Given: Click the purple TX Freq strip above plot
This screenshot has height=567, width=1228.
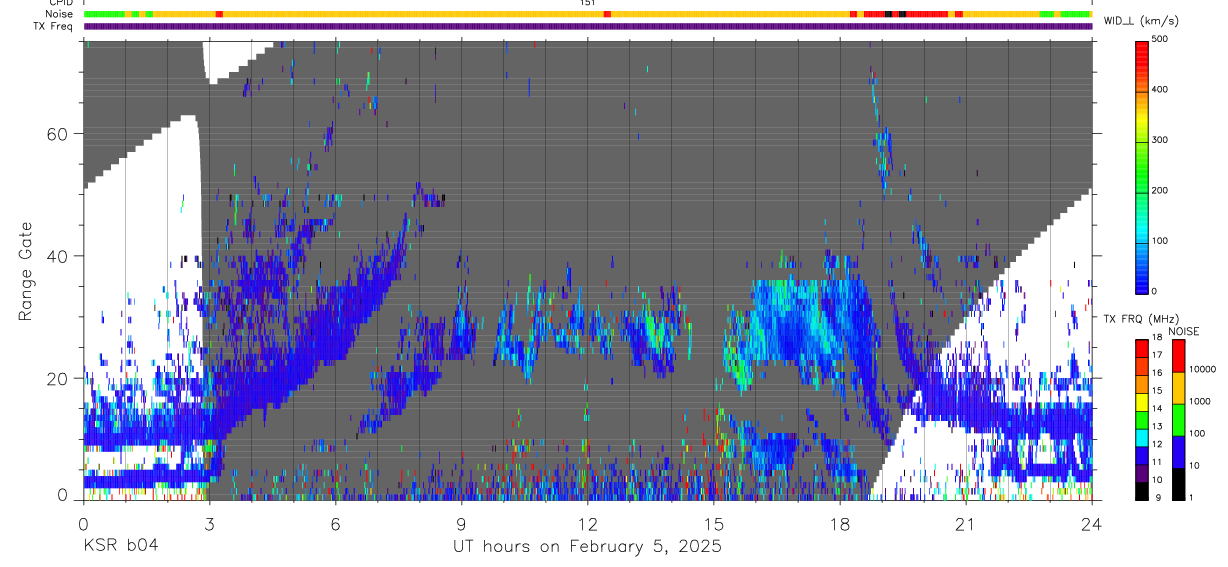Looking at the screenshot, I should click(587, 26).
